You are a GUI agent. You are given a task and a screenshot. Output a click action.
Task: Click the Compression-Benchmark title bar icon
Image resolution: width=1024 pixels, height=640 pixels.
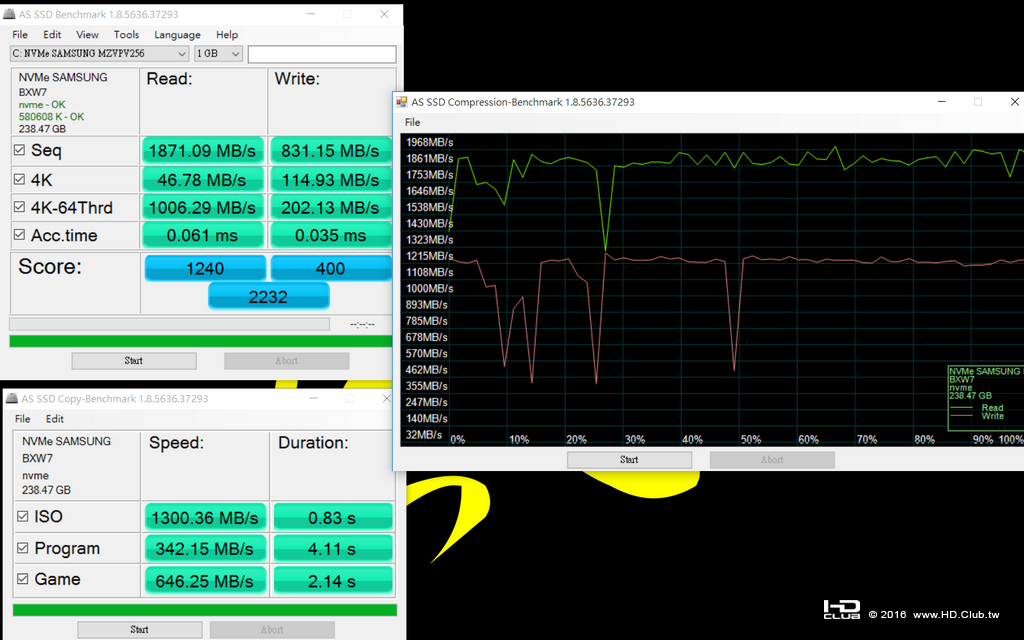402,102
